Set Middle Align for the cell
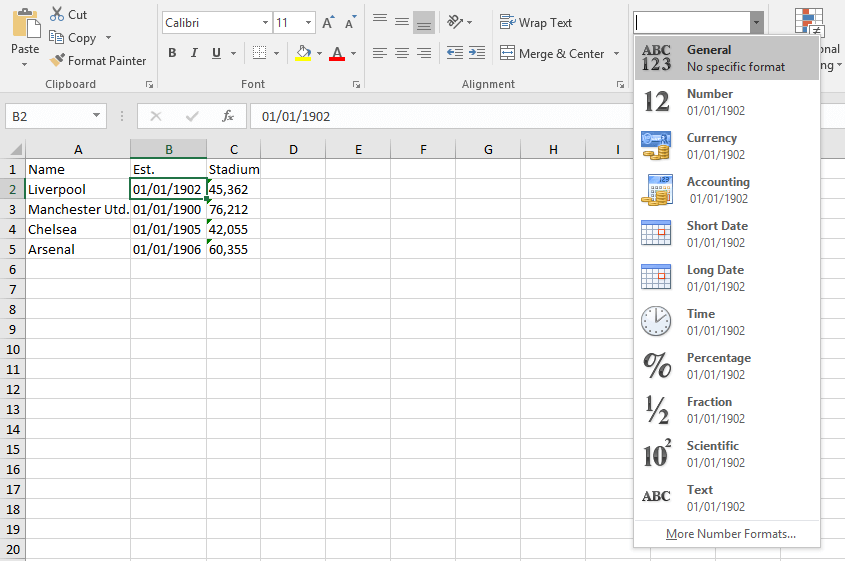This screenshot has height=561, width=845. 402,22
